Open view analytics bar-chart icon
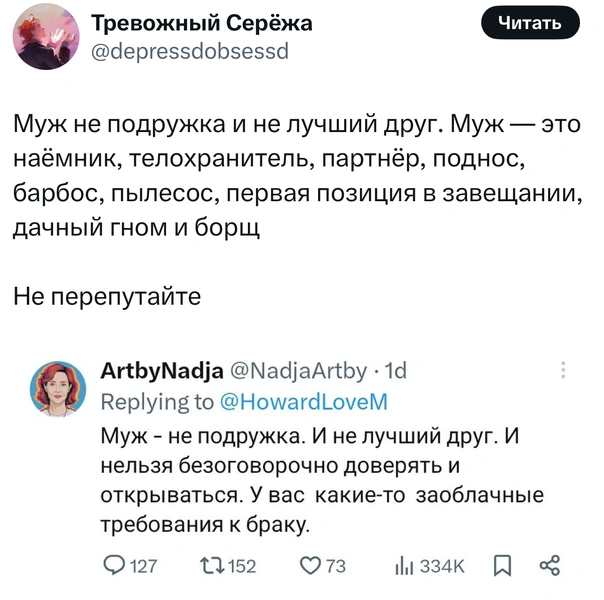This screenshot has height=600, width=604. click(406, 565)
